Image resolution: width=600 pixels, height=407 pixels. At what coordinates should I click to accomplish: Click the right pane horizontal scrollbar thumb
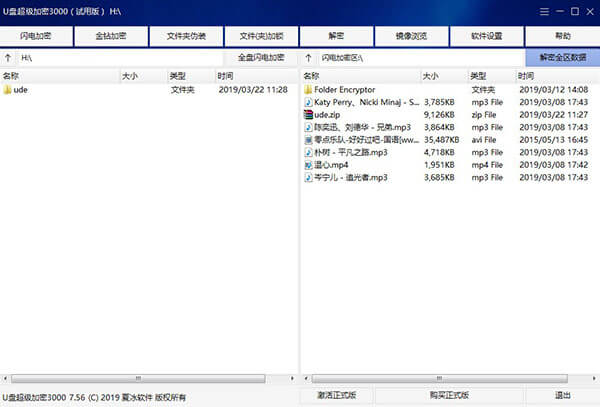tap(439, 378)
